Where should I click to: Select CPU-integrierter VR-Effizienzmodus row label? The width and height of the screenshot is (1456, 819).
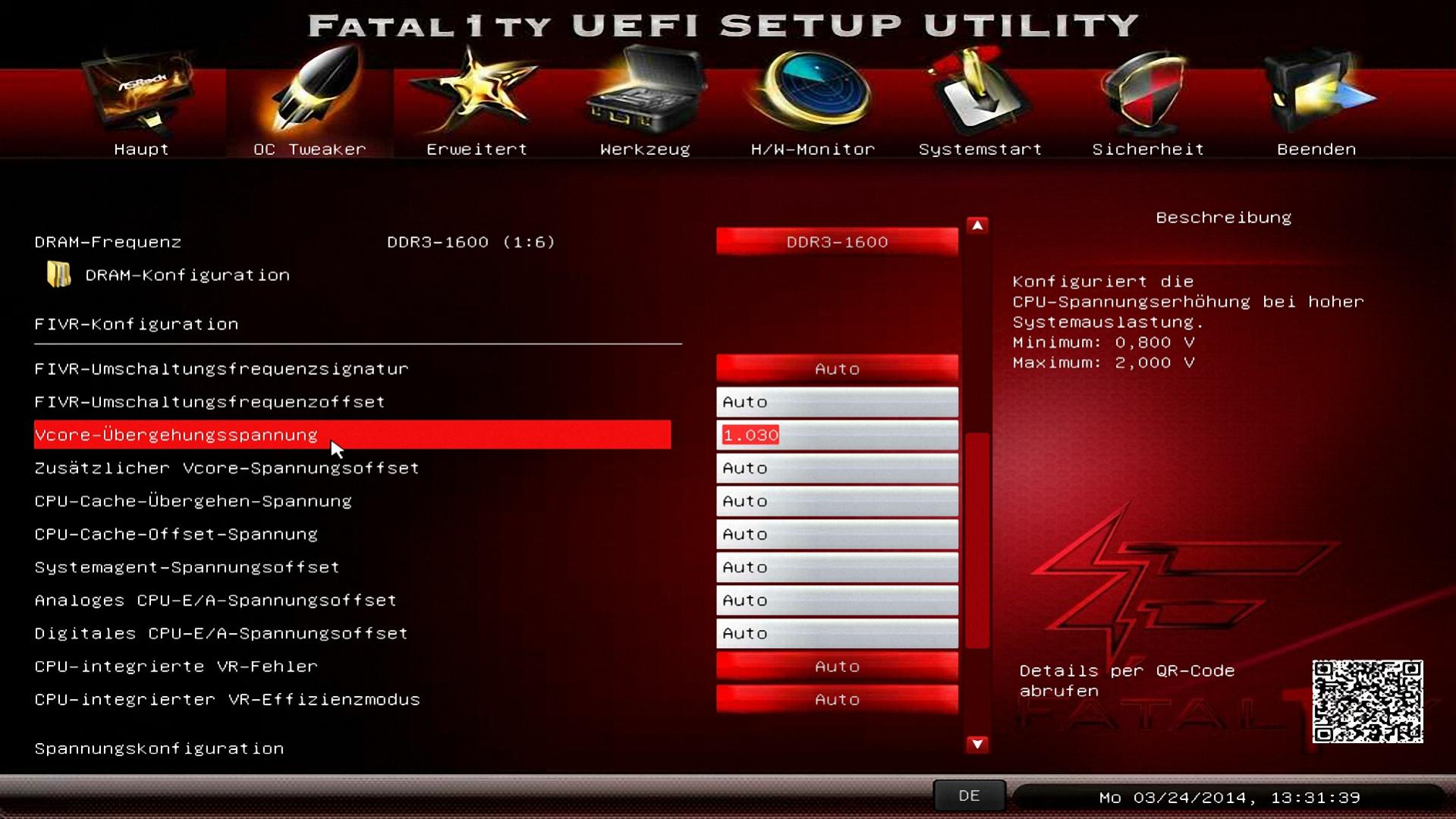pos(227,699)
